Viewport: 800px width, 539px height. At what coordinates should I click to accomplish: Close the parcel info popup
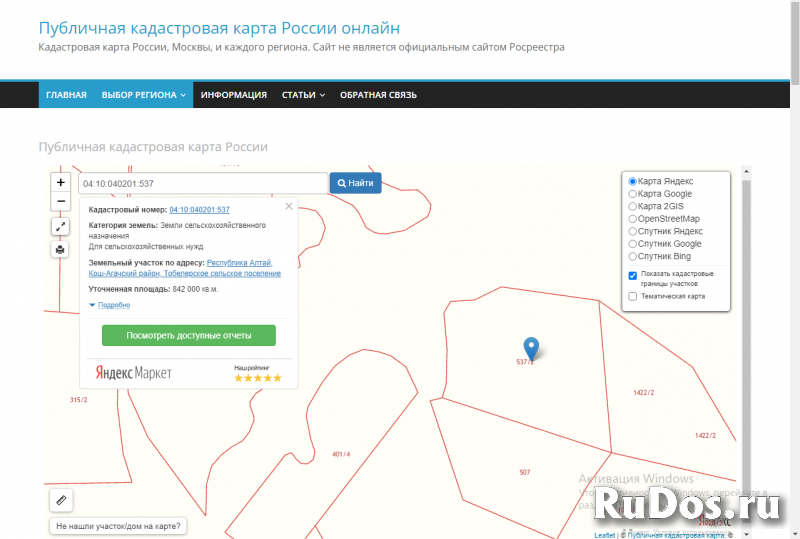click(289, 206)
